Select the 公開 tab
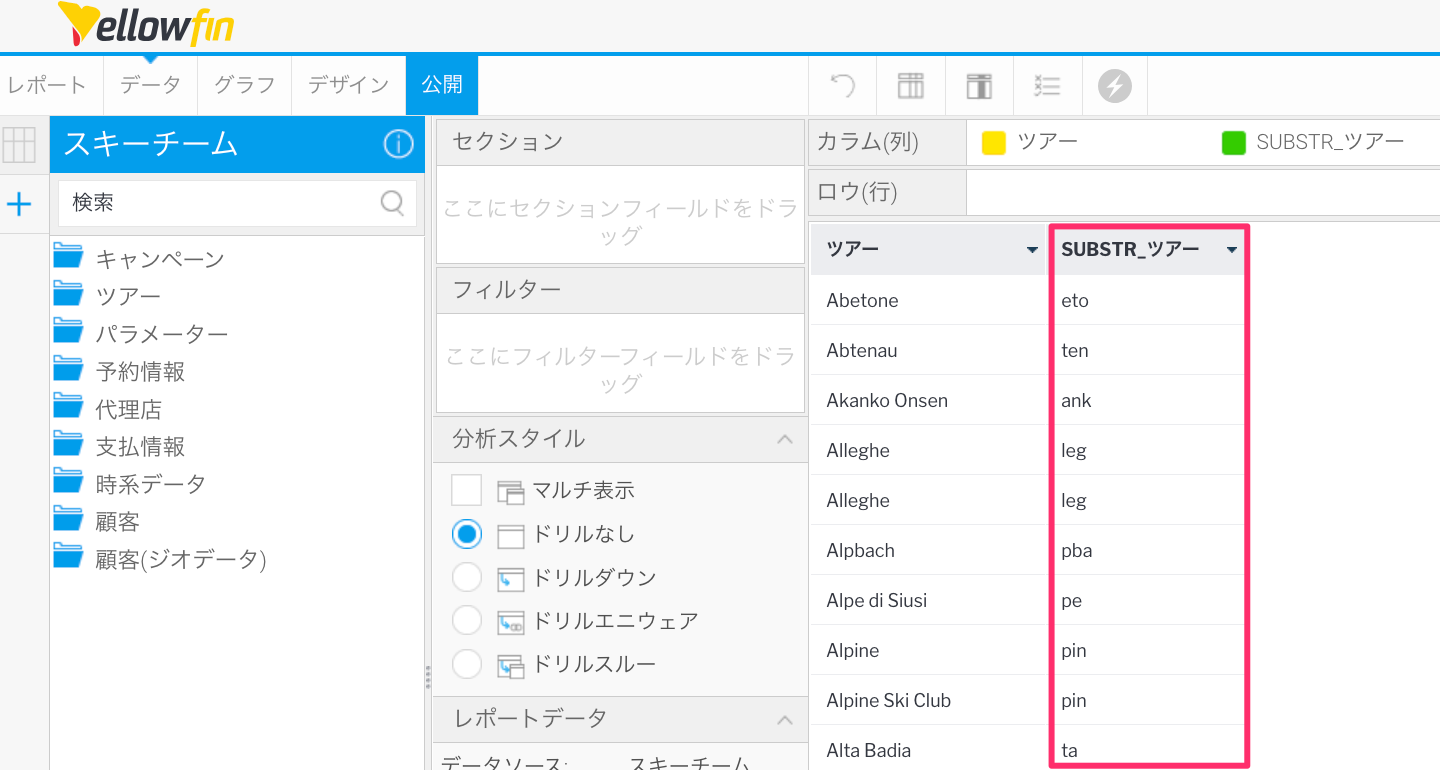This screenshot has width=1440, height=770. [442, 86]
